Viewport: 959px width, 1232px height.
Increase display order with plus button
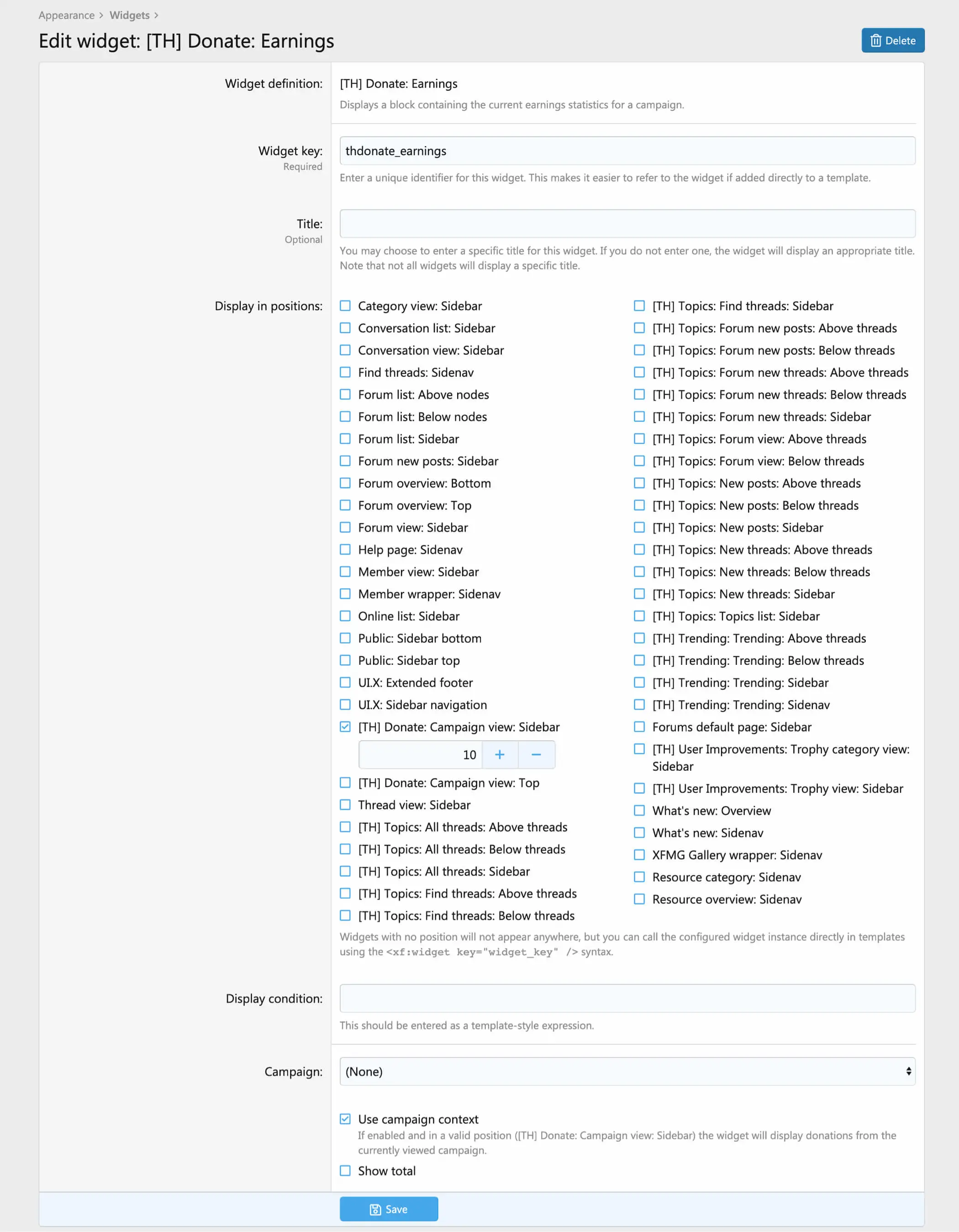(499, 755)
